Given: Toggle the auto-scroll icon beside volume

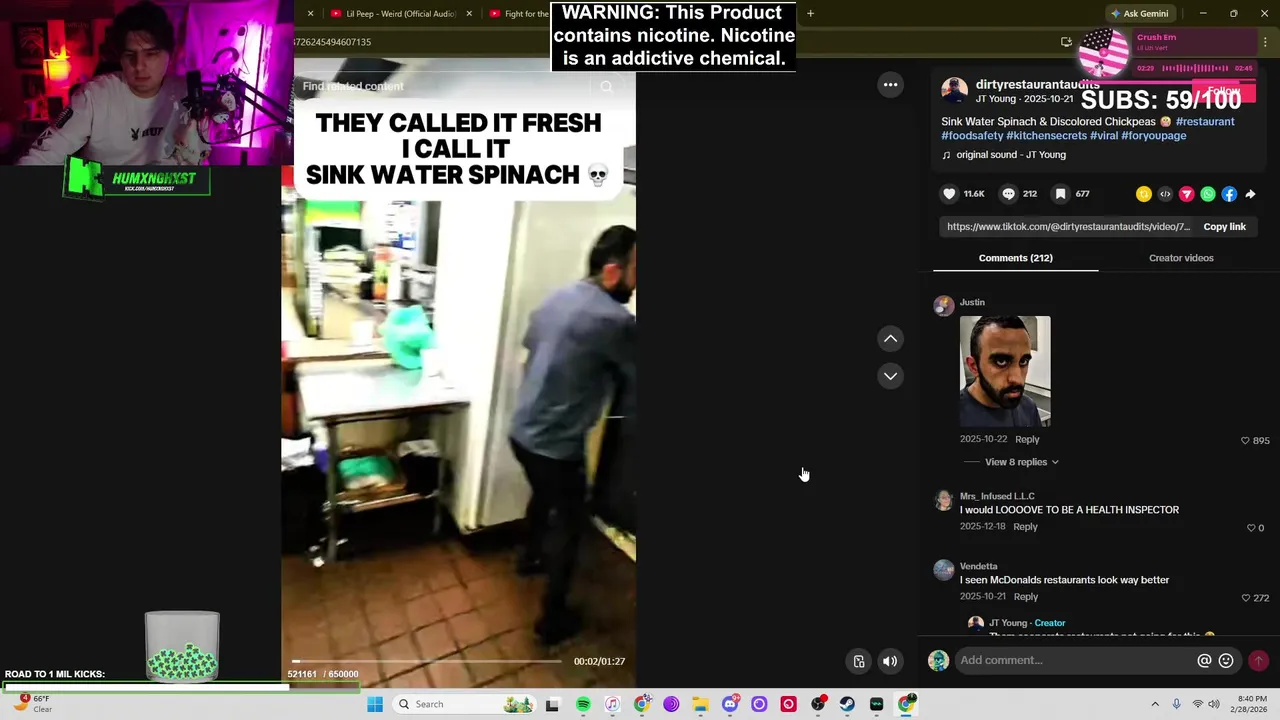Looking at the screenshot, I should click(859, 661).
